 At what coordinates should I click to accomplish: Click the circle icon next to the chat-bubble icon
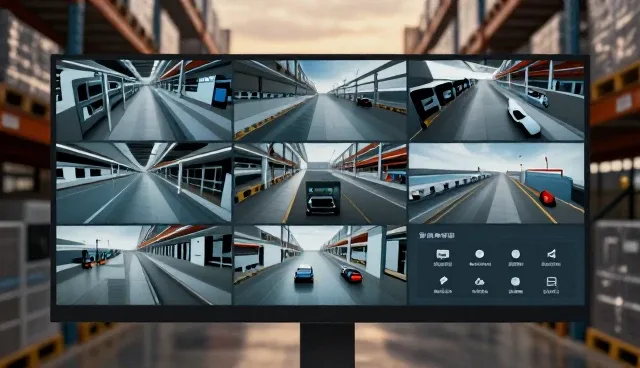pyautogui.click(x=480, y=254)
